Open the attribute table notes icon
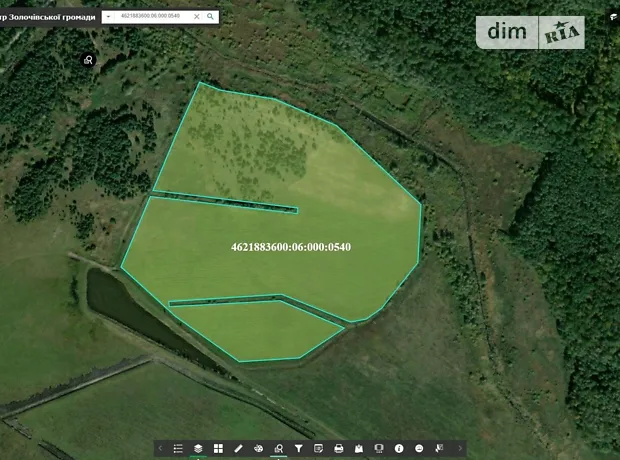620x460 pixels. (x=318, y=448)
